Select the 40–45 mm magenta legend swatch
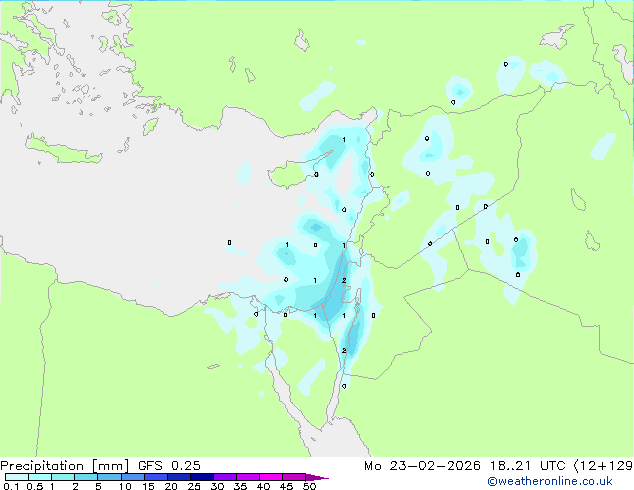The image size is (634, 490). 271,477
